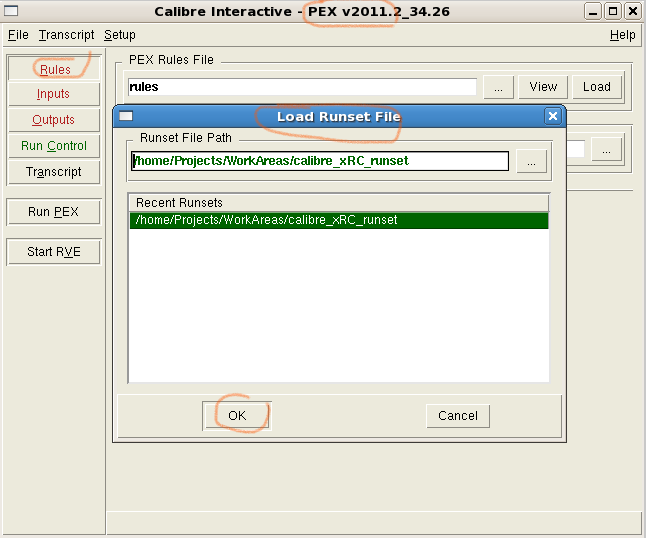Select the calibre_xRC_runset entry in Recent Runsets

339,220
